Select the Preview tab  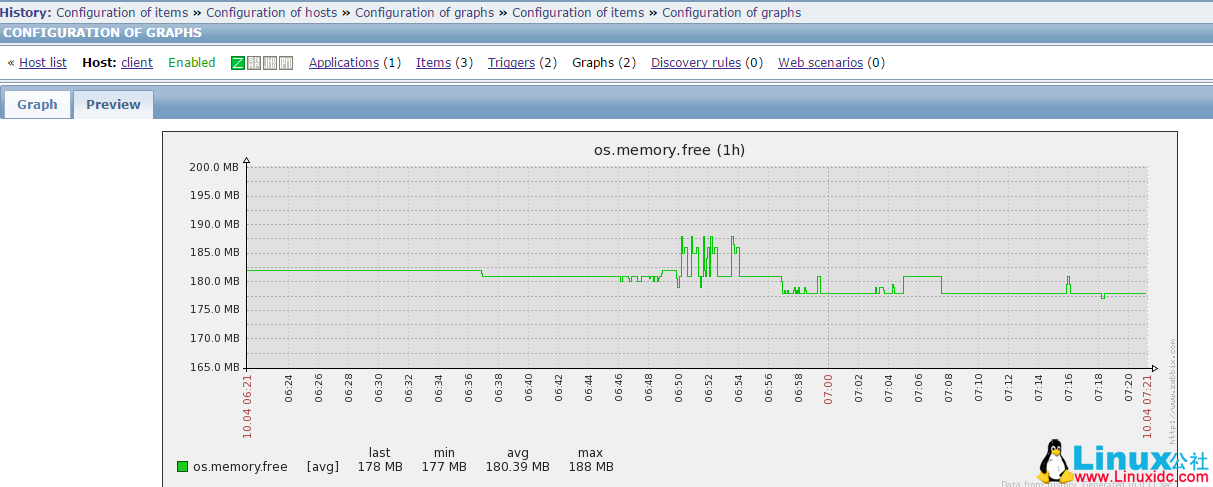coord(113,105)
